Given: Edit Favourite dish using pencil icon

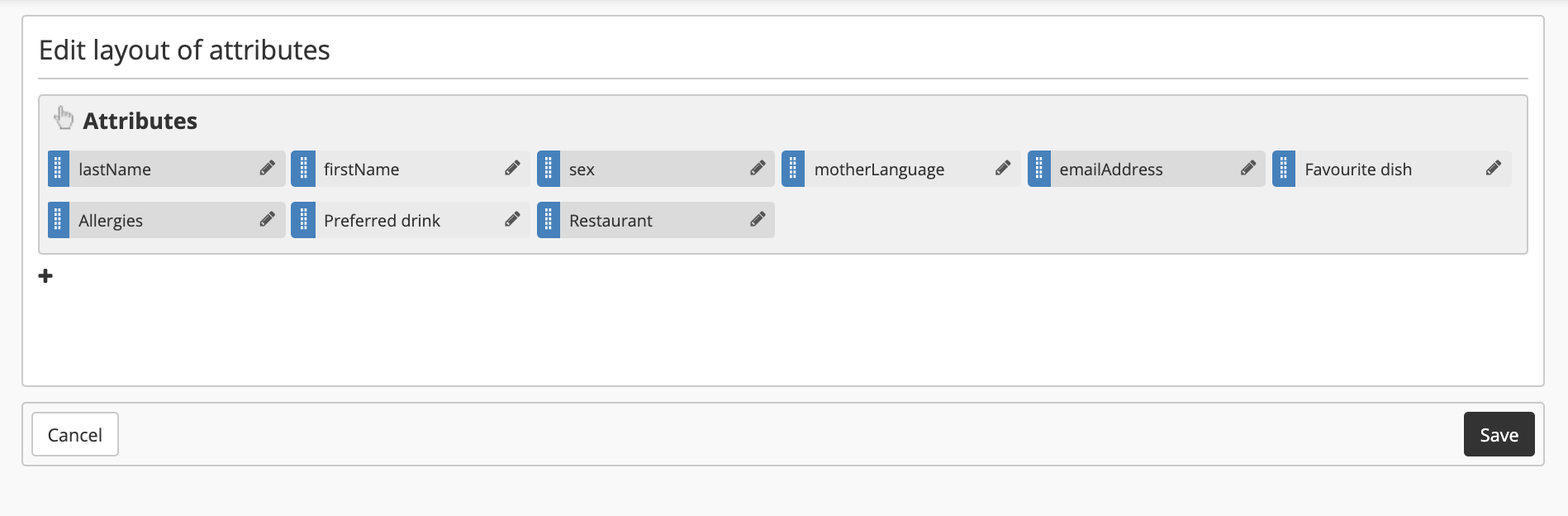Looking at the screenshot, I should pyautogui.click(x=1493, y=169).
